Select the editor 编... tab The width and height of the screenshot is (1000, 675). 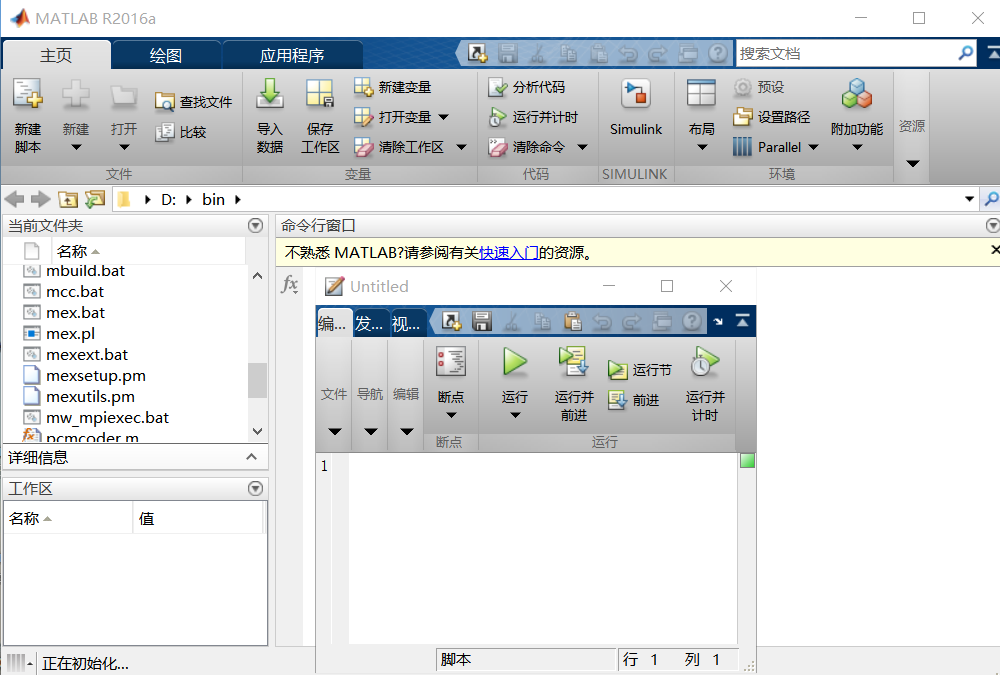333,323
